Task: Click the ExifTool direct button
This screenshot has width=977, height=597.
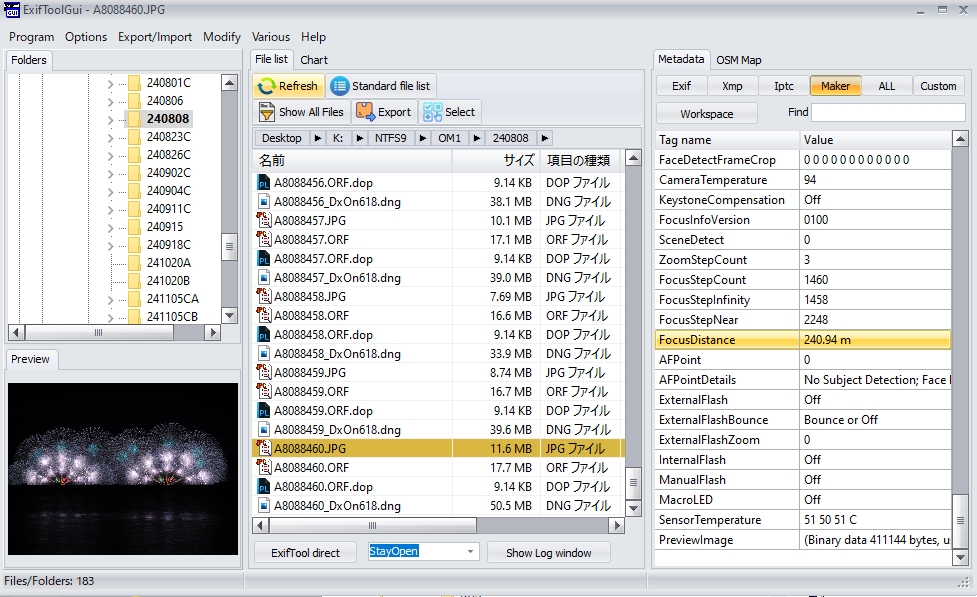Action: pos(305,553)
